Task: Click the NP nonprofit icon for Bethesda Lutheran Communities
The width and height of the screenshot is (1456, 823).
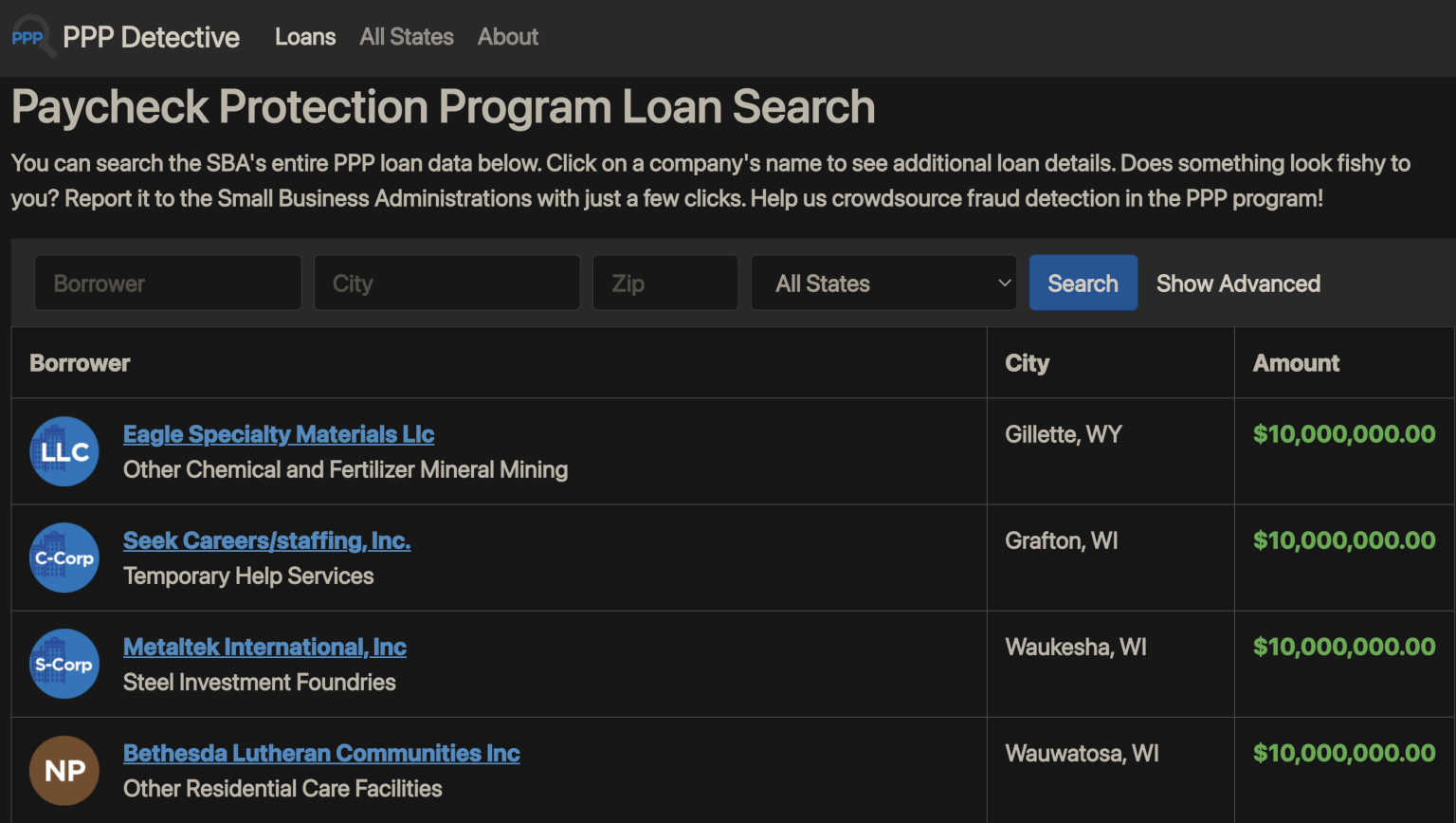Action: point(64,770)
